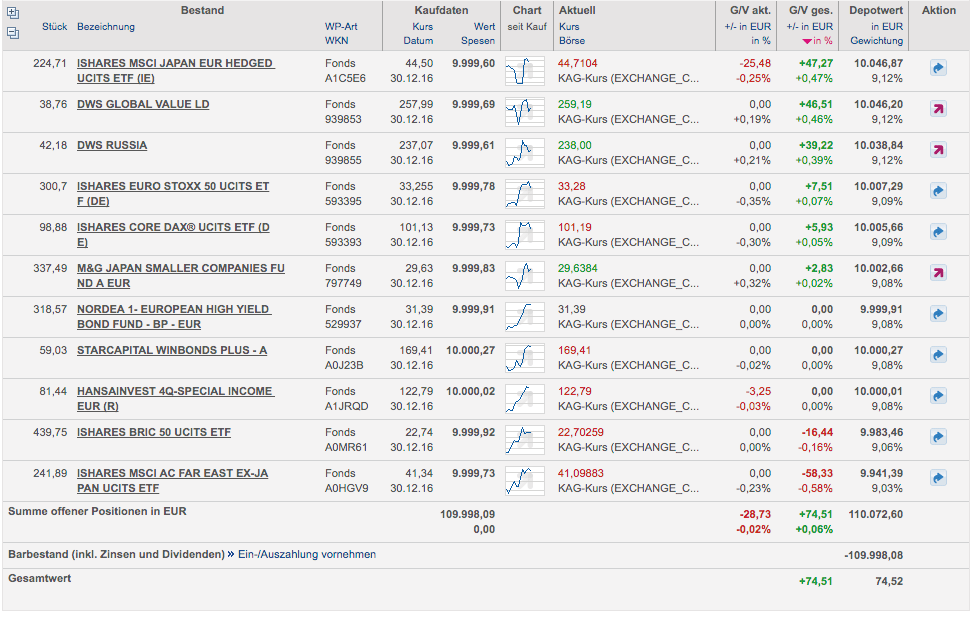
Task: Sort G/V ges. by the 'in %' header with pink arrow
Action: pyautogui.click(x=817, y=41)
